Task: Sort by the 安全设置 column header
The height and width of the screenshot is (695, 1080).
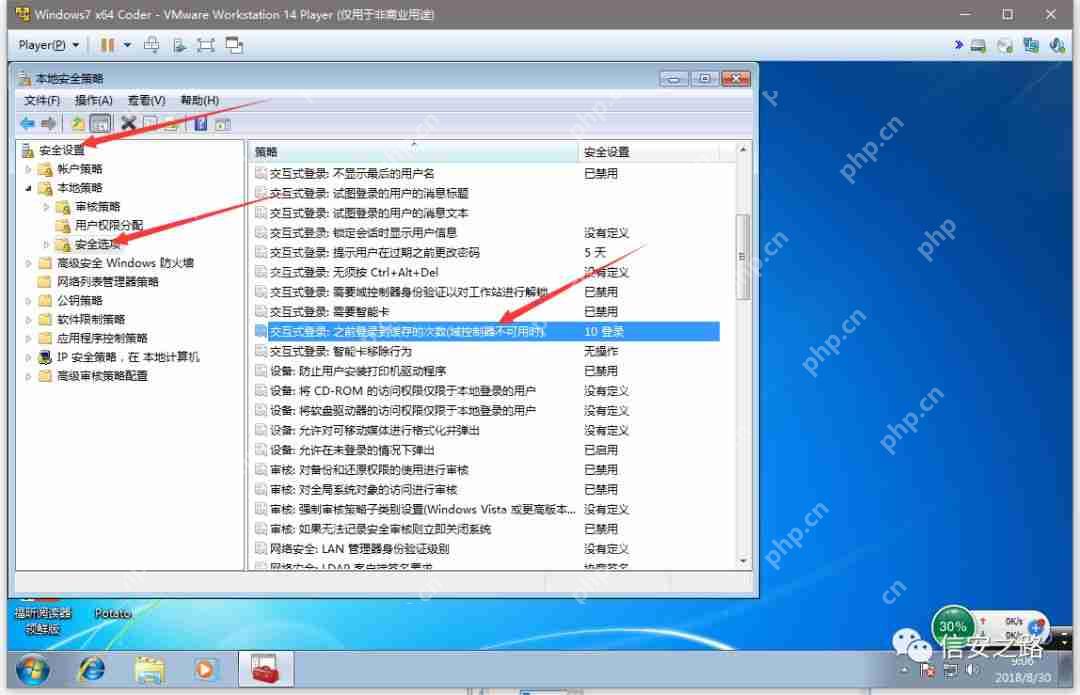Action: pyautogui.click(x=647, y=152)
